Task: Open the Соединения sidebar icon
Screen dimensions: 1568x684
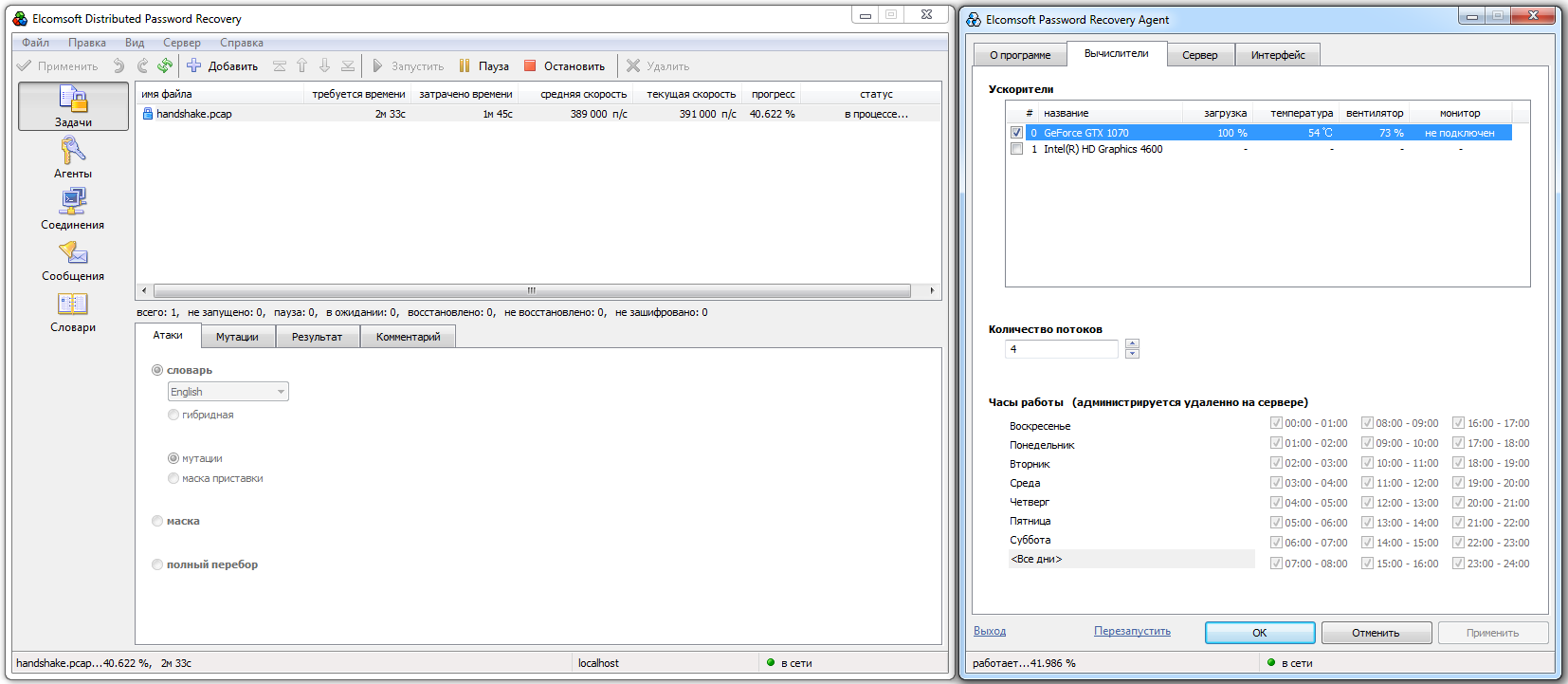Action: (73, 209)
